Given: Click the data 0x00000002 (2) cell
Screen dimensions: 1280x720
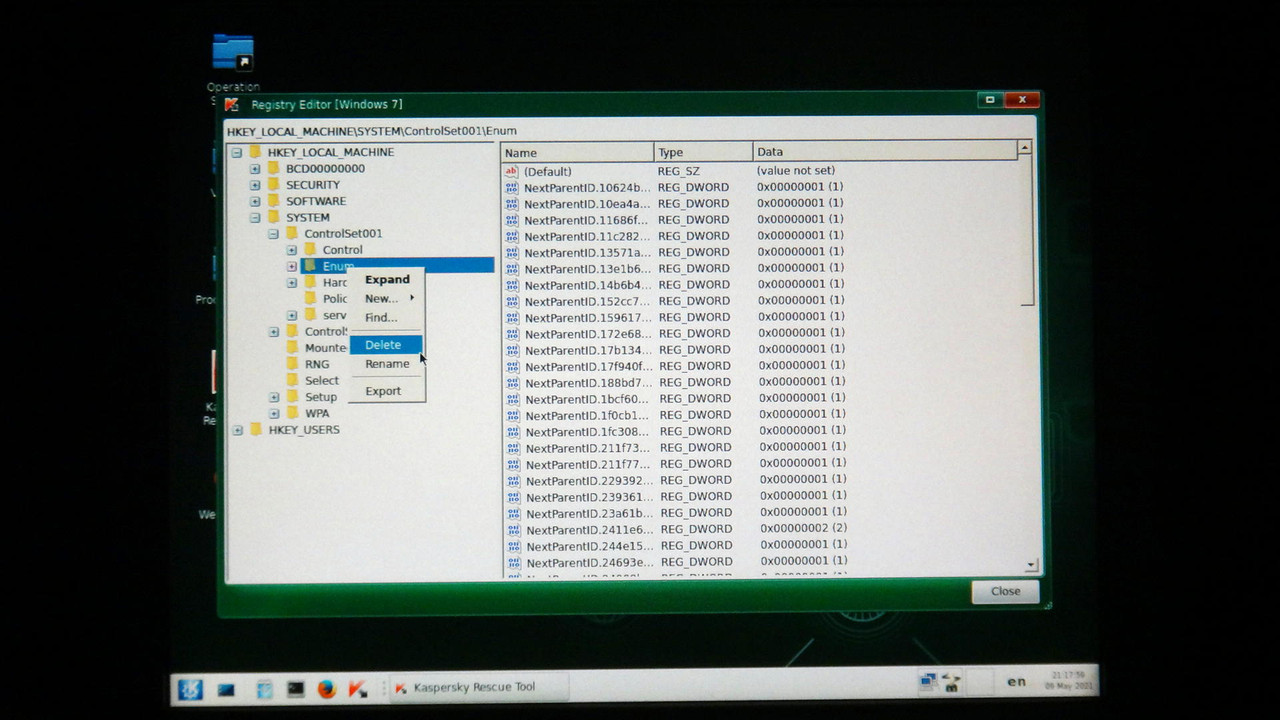Looking at the screenshot, I should (804, 528).
